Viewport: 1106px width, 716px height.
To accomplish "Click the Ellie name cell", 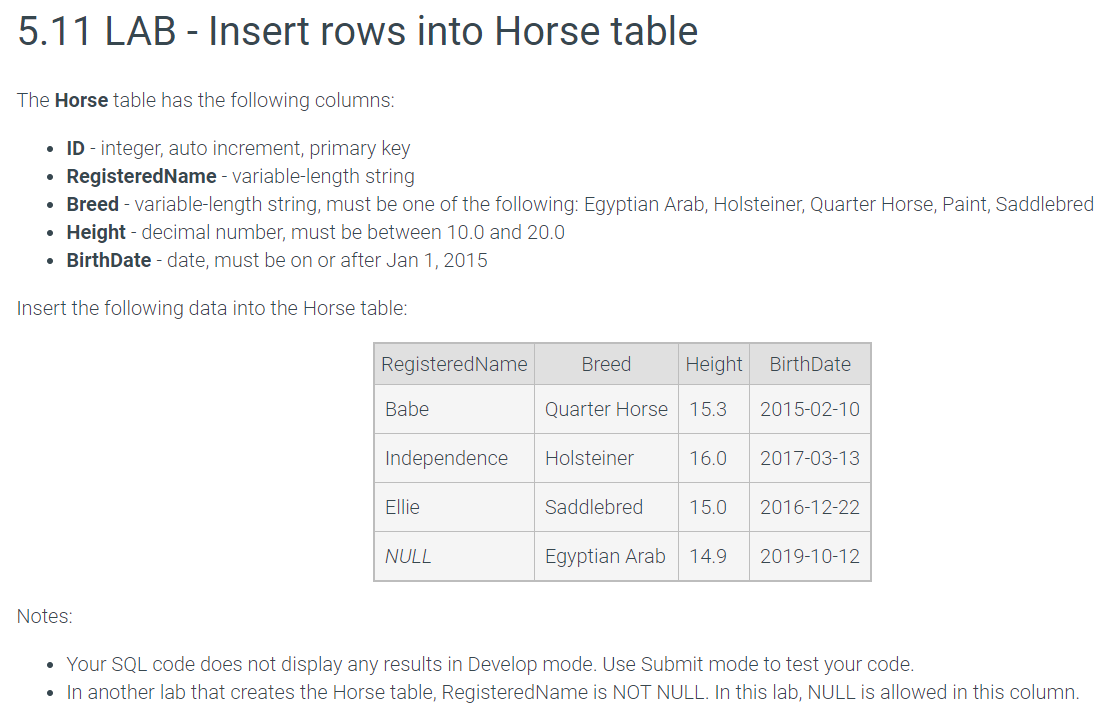I will click(x=454, y=507).
